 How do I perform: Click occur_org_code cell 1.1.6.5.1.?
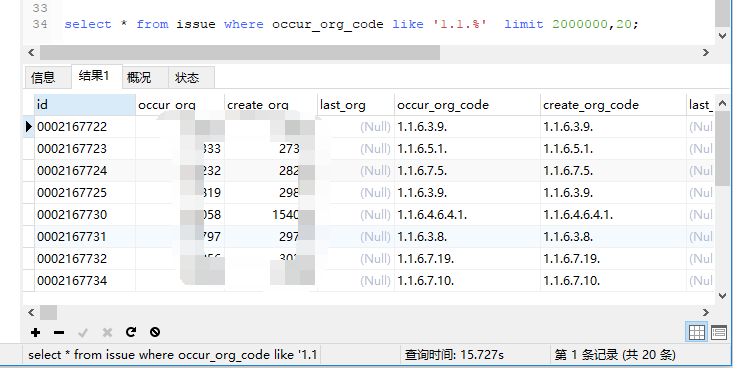[x=467, y=149]
